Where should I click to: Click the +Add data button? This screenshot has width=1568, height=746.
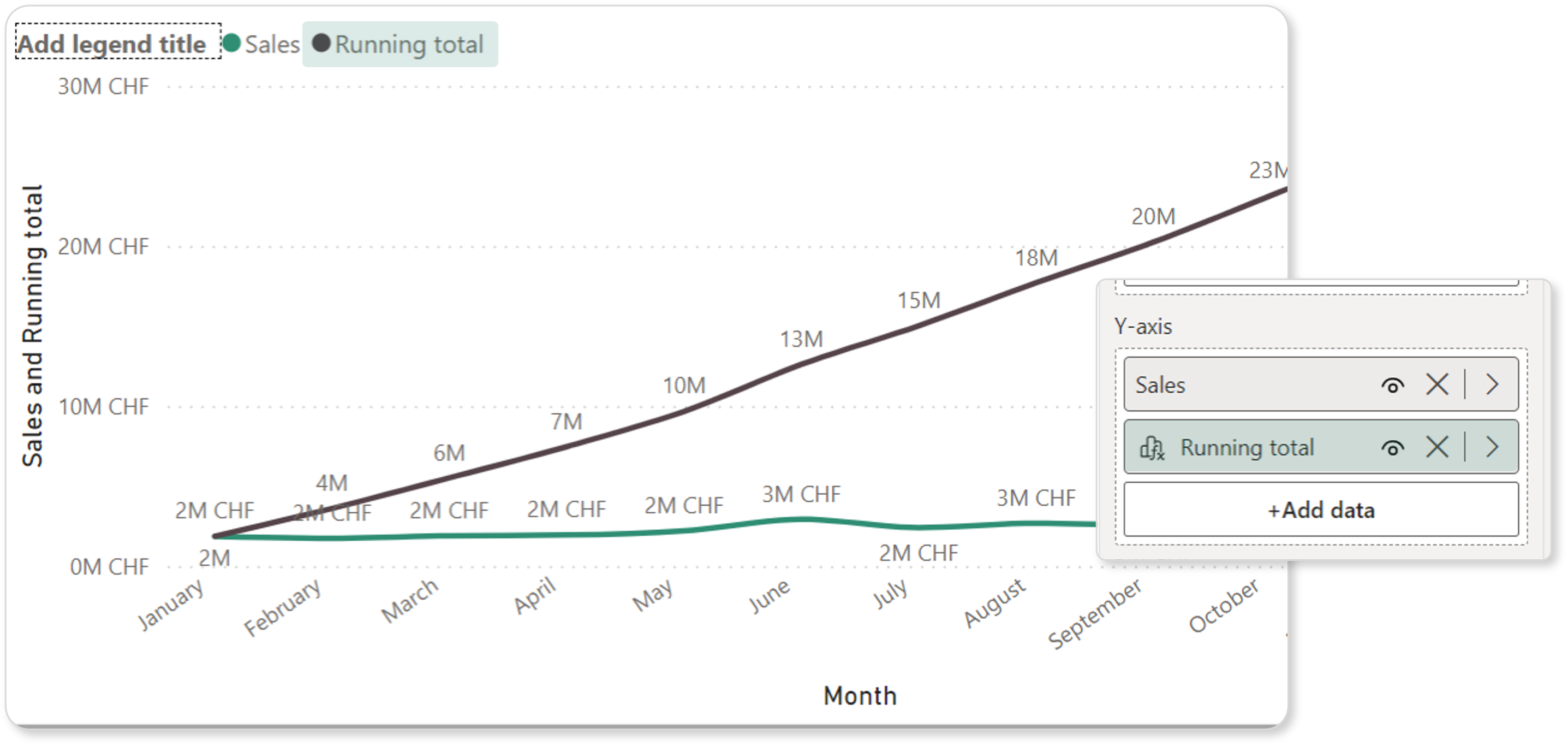1322,510
